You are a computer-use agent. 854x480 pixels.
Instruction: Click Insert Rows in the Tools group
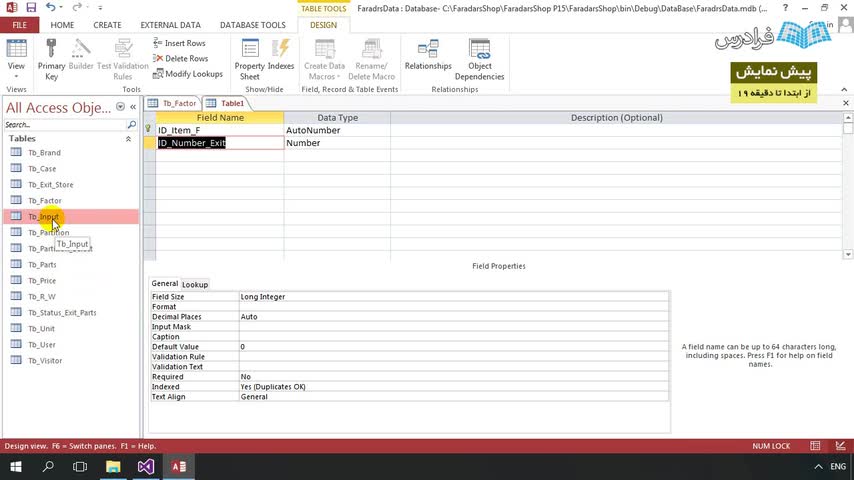(x=179, y=43)
